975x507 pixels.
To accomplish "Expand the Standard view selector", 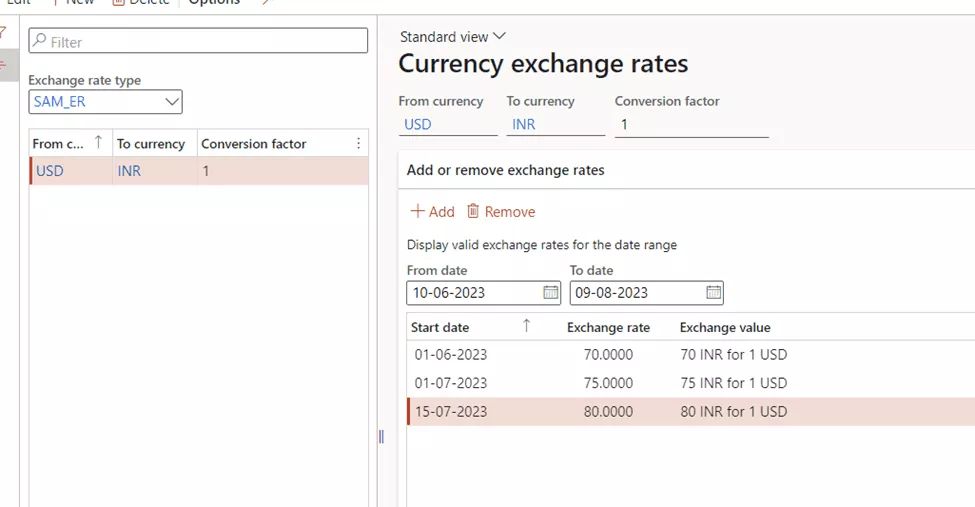I will pyautogui.click(x=453, y=37).
